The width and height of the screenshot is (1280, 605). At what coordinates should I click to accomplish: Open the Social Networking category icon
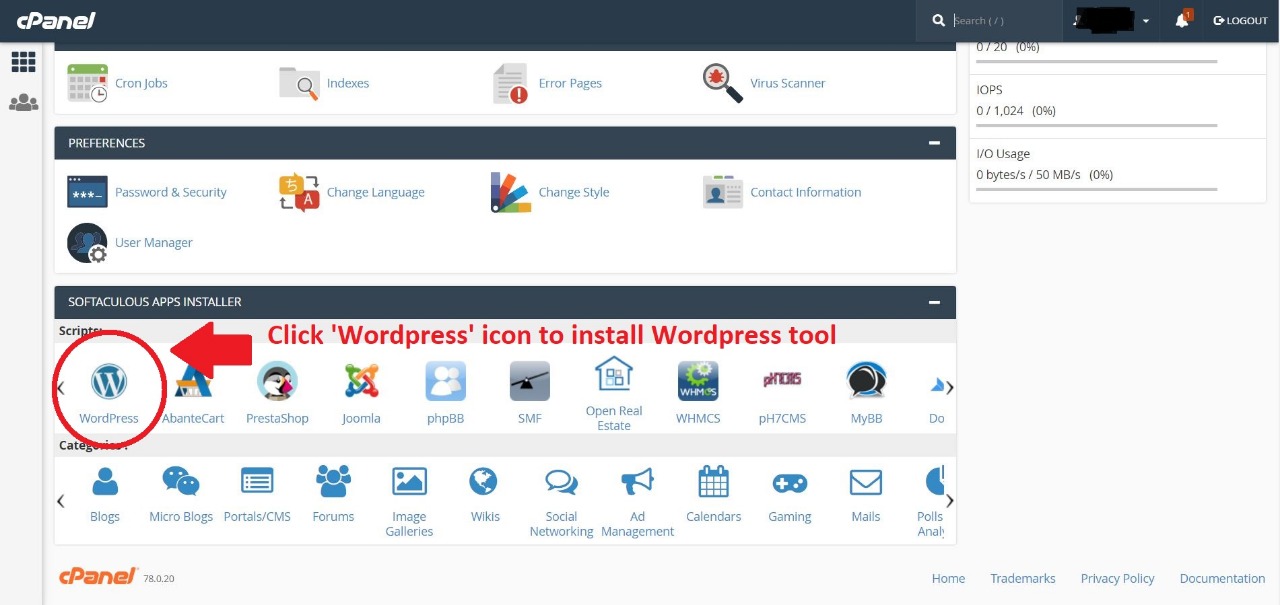pyautogui.click(x=561, y=482)
